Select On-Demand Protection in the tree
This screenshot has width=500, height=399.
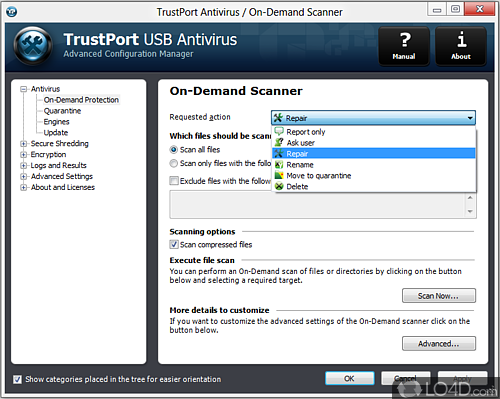coord(81,100)
